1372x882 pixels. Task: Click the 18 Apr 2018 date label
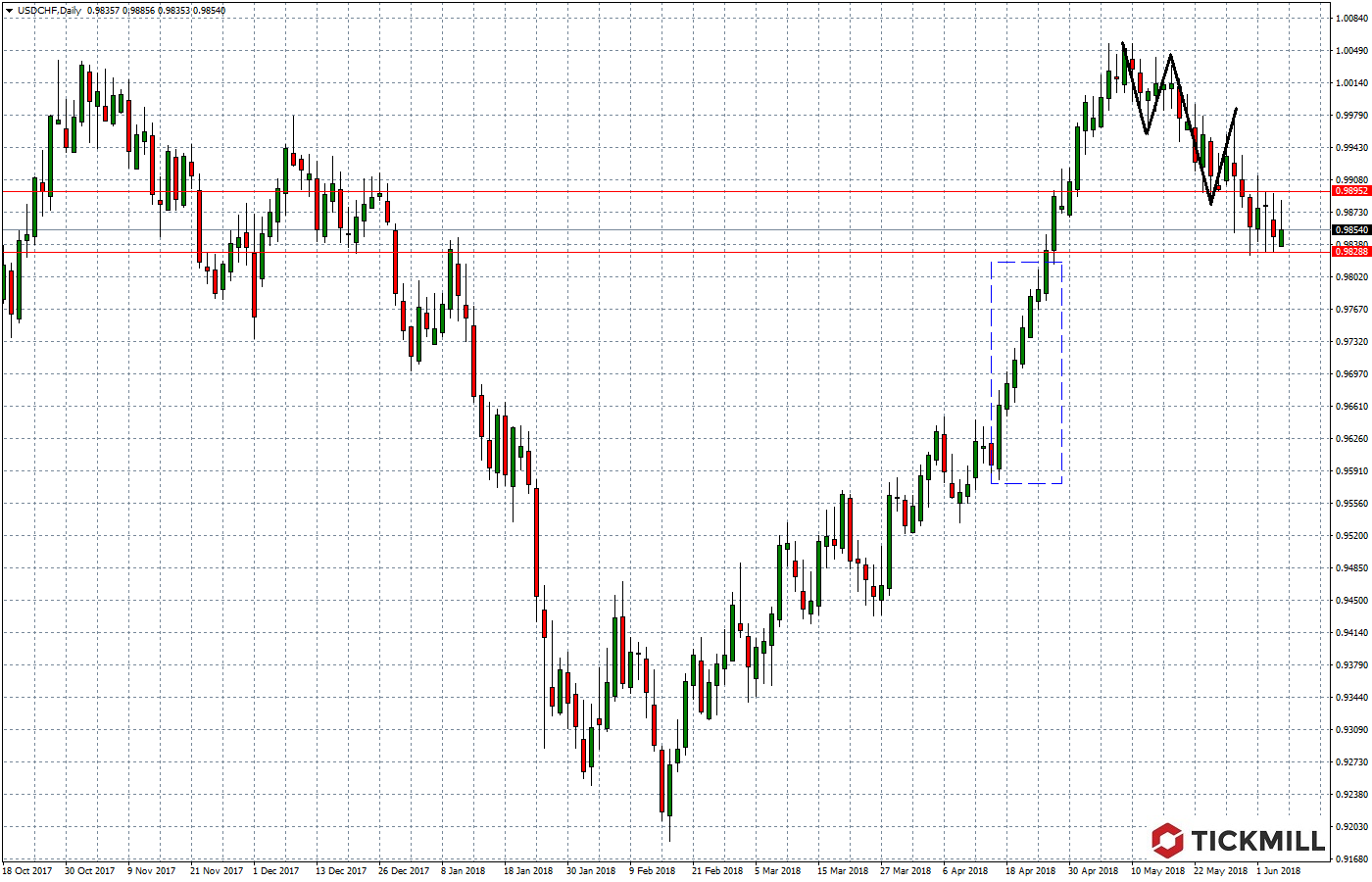coord(1031,870)
